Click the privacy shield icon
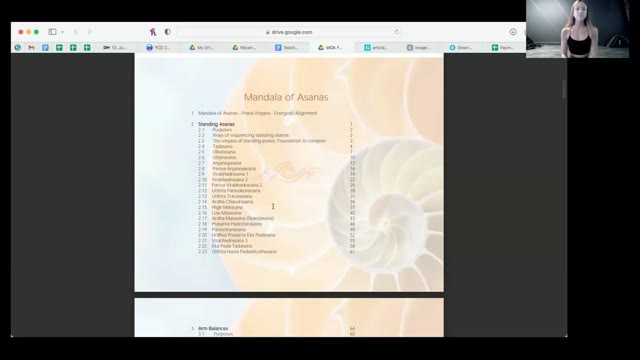This screenshot has width=640, height=360. tap(167, 32)
